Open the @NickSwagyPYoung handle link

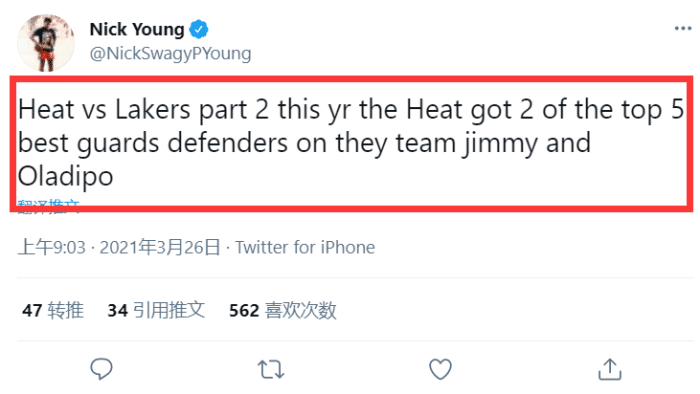(171, 54)
